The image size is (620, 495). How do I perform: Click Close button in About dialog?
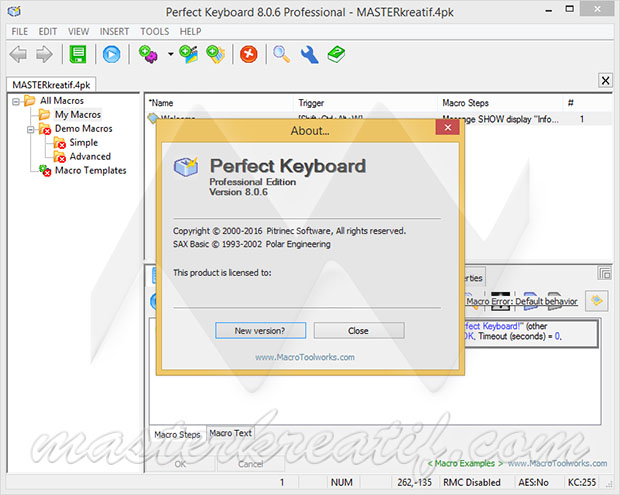tap(359, 331)
